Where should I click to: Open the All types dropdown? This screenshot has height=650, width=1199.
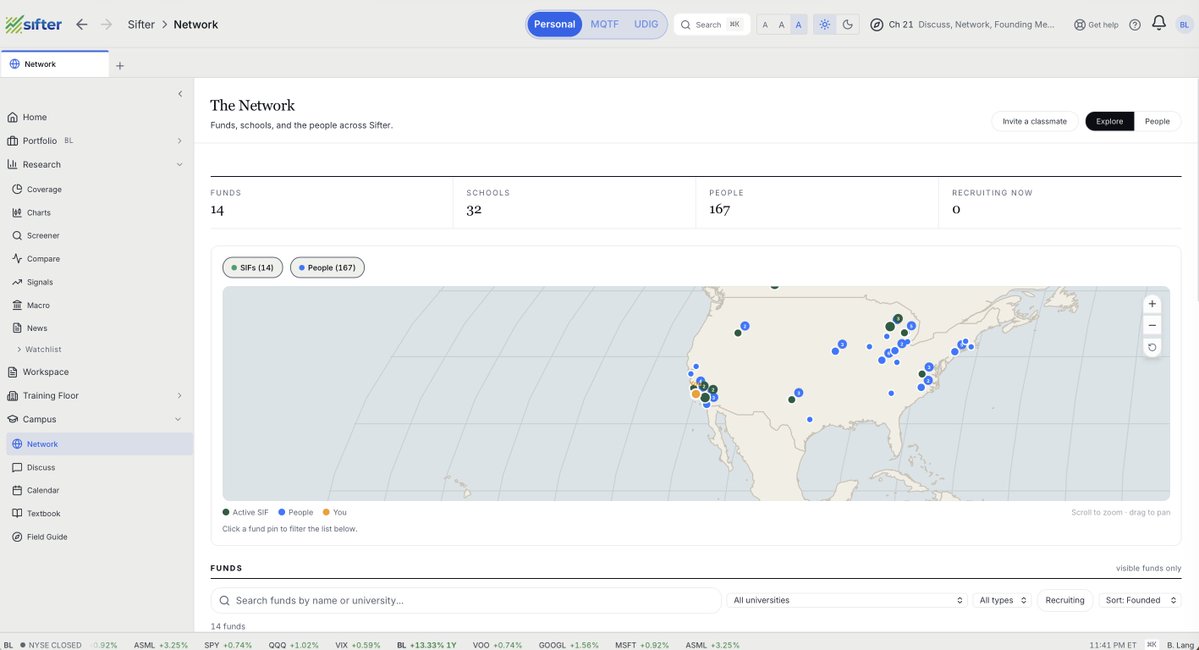[x=1002, y=600]
